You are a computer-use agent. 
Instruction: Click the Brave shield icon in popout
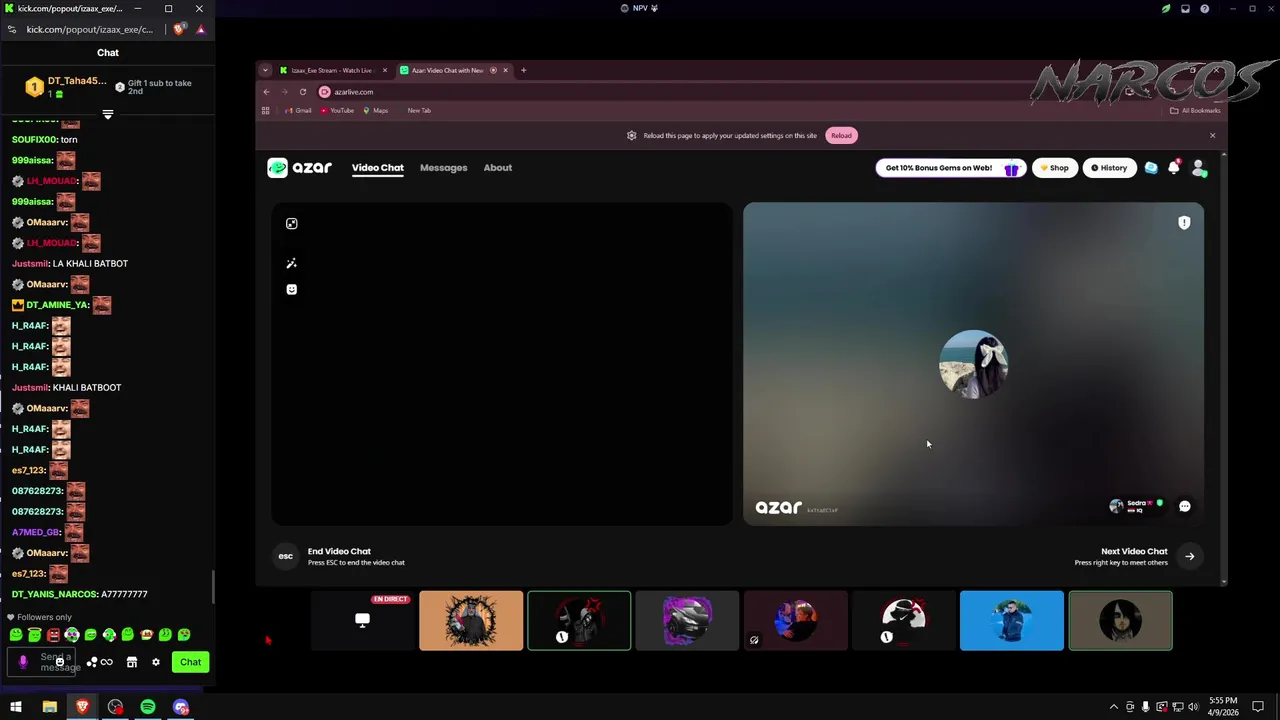178,30
